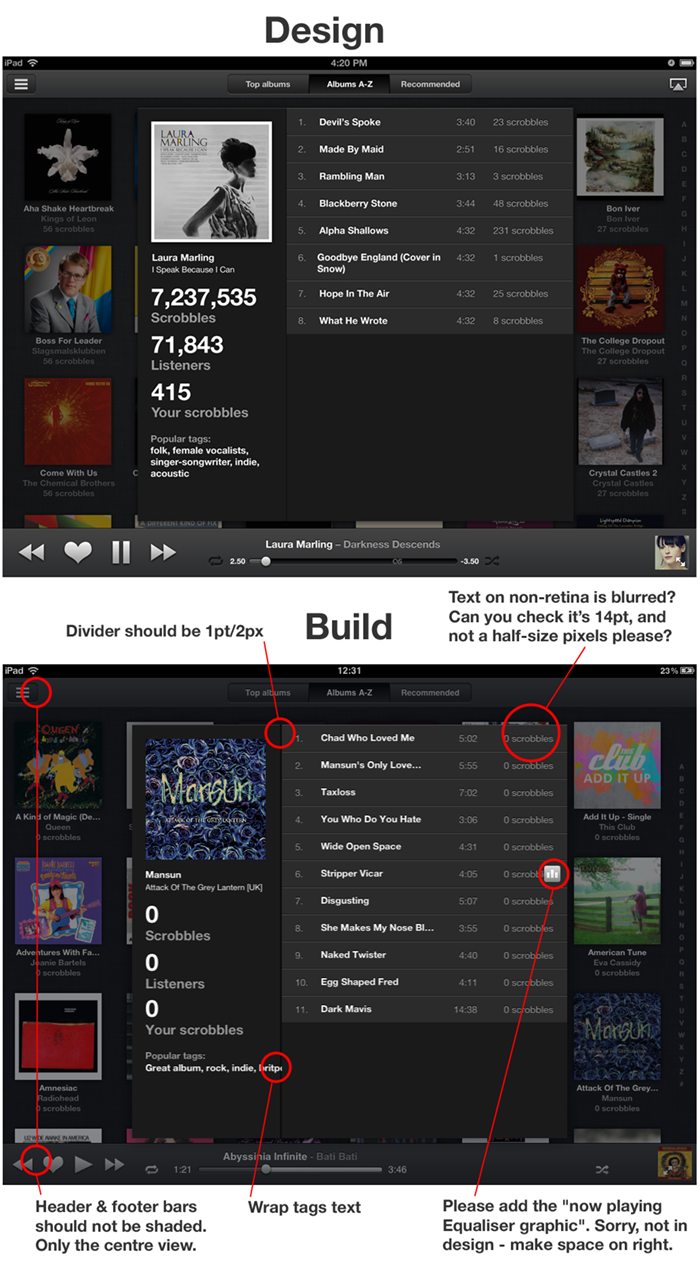Image resolution: width=700 pixels, height=1269 pixels.
Task: Click Build playback progress slider knob
Action: point(265,1169)
